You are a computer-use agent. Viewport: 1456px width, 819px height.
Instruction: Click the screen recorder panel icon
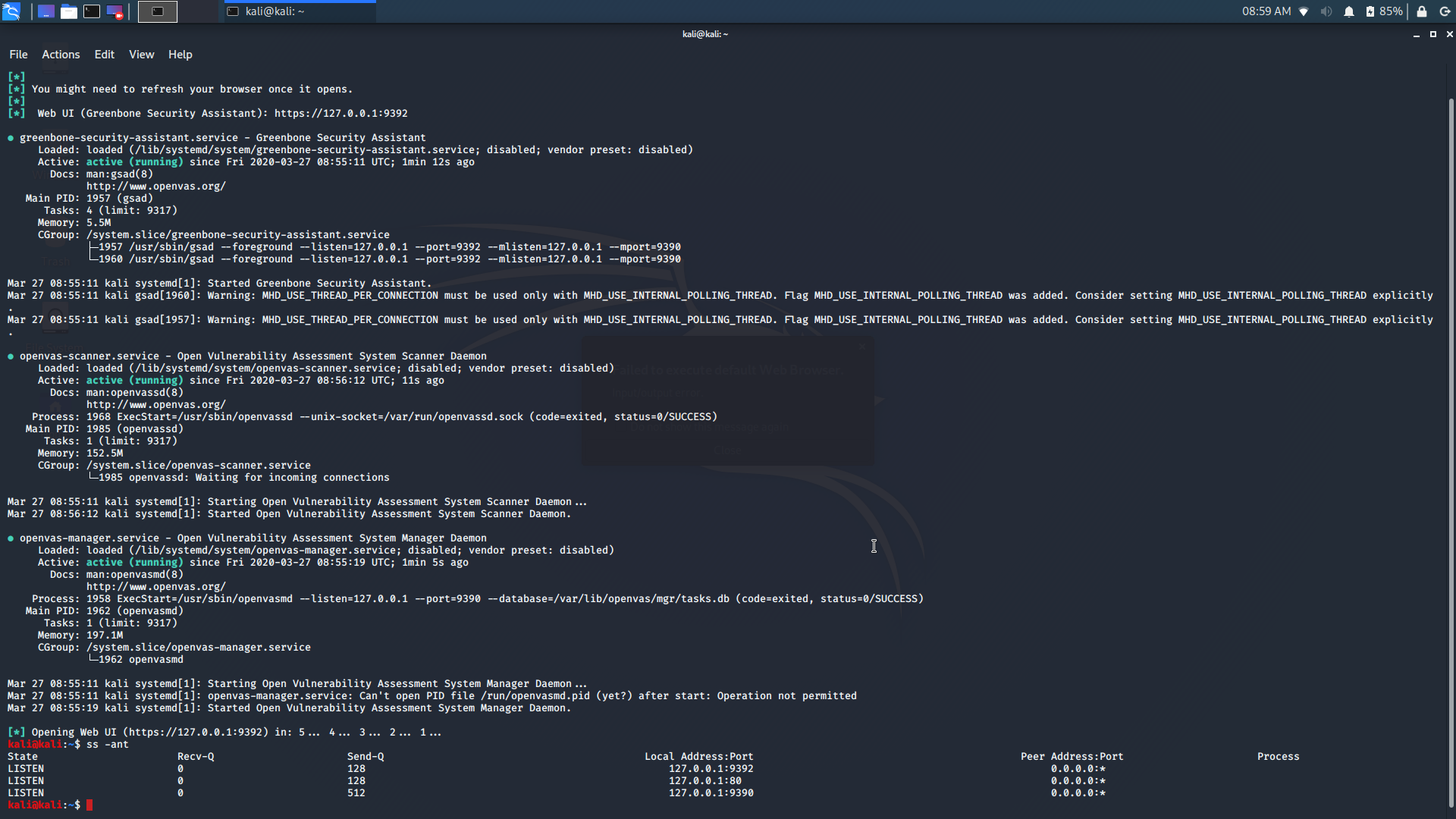[x=115, y=11]
